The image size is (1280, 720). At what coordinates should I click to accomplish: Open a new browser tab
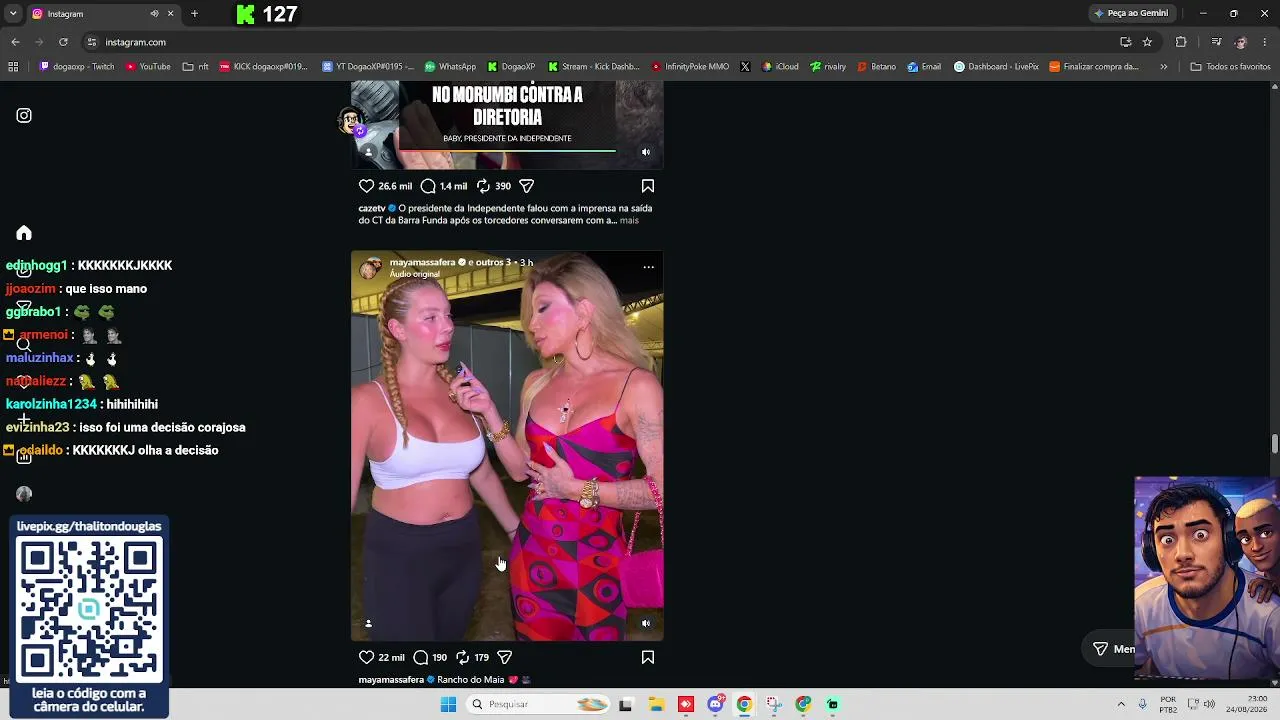pyautogui.click(x=194, y=13)
